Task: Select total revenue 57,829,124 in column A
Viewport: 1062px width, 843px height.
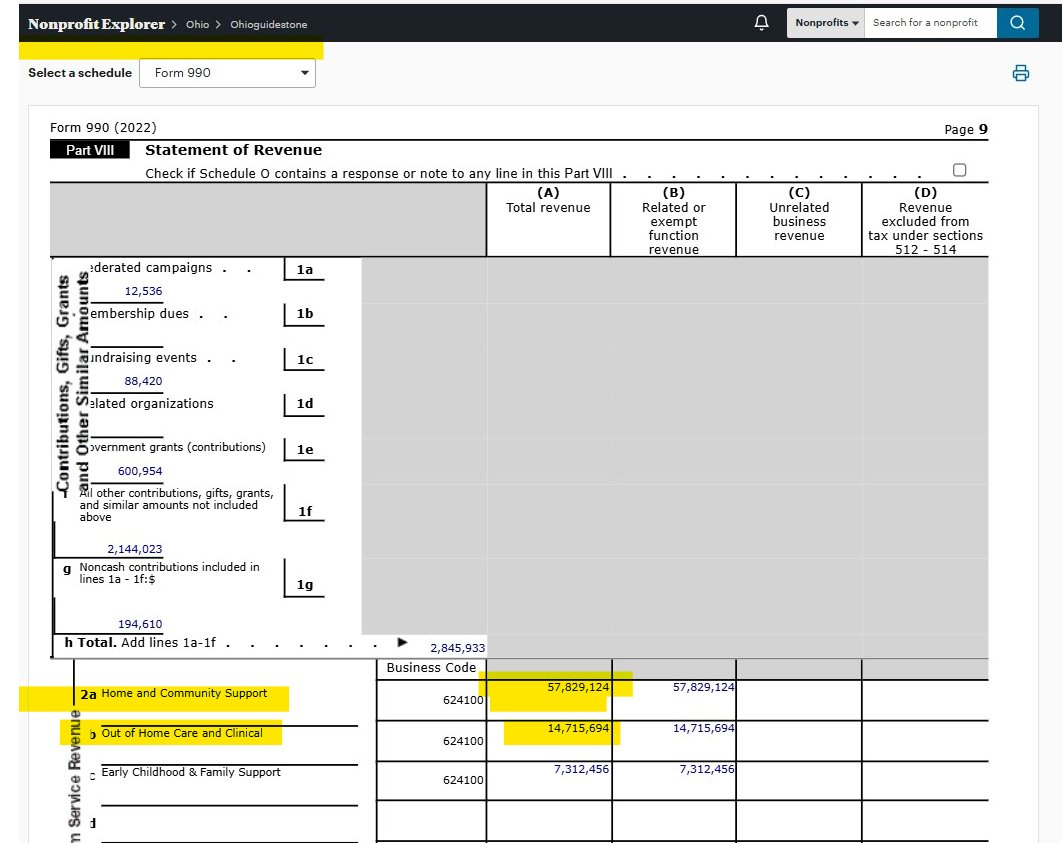Action: 578,687
